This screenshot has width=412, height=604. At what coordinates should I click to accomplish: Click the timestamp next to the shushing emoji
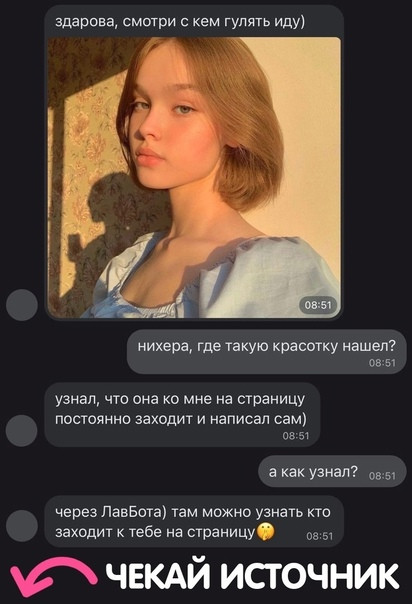coord(320,536)
